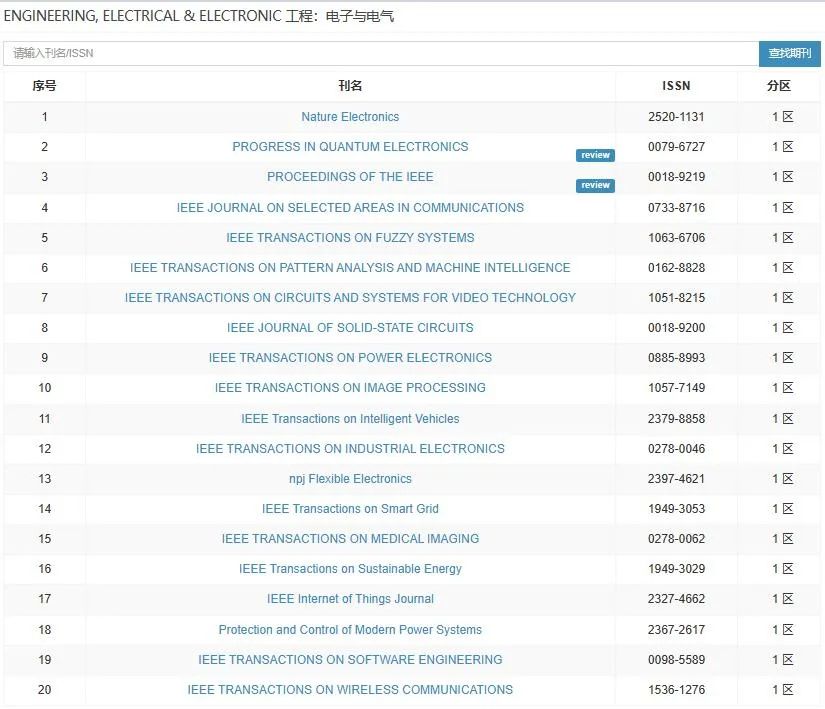Click the 刊名 column header
The image size is (825, 709).
click(350, 86)
